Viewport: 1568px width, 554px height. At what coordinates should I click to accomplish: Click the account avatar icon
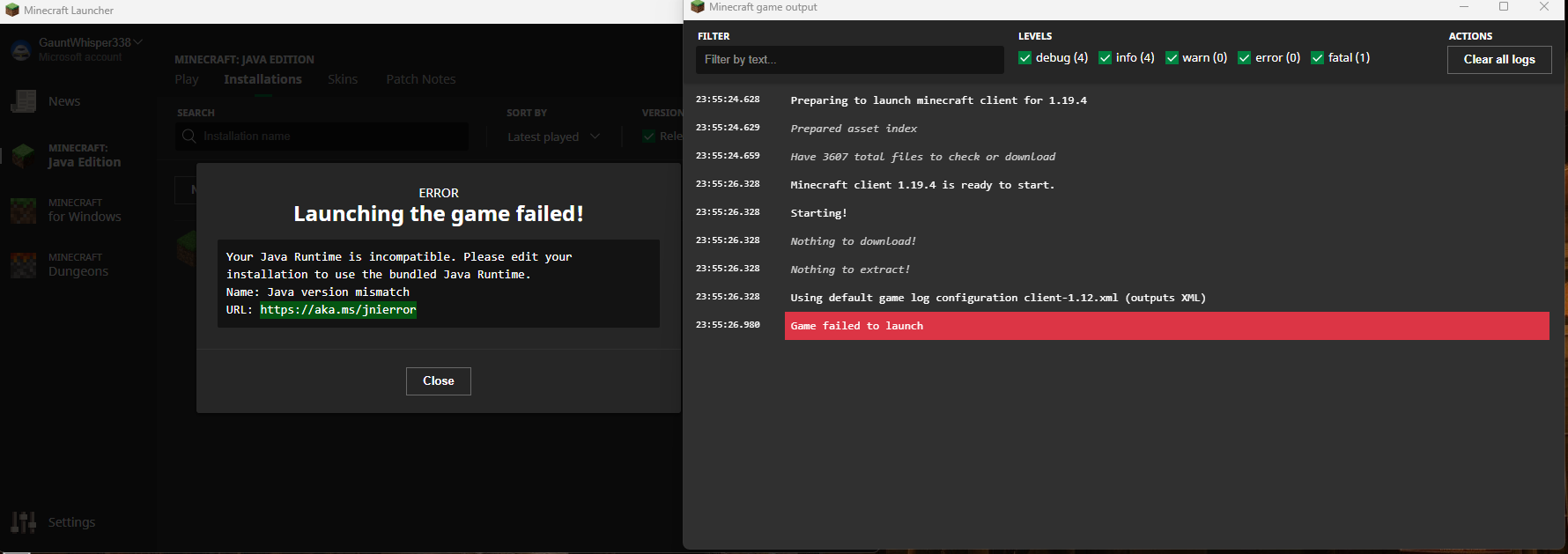(x=20, y=50)
